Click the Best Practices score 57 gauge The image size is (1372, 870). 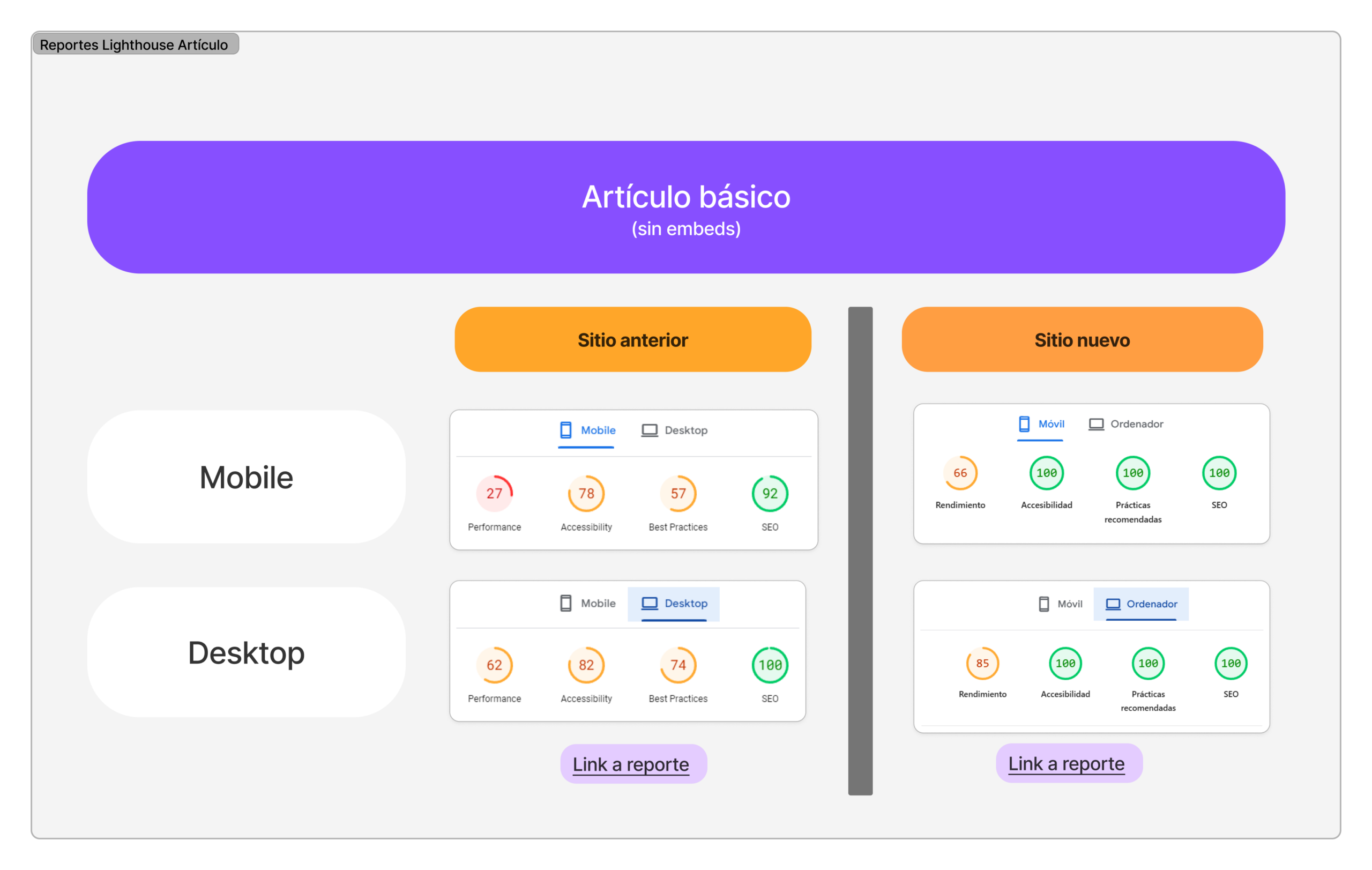point(677,493)
